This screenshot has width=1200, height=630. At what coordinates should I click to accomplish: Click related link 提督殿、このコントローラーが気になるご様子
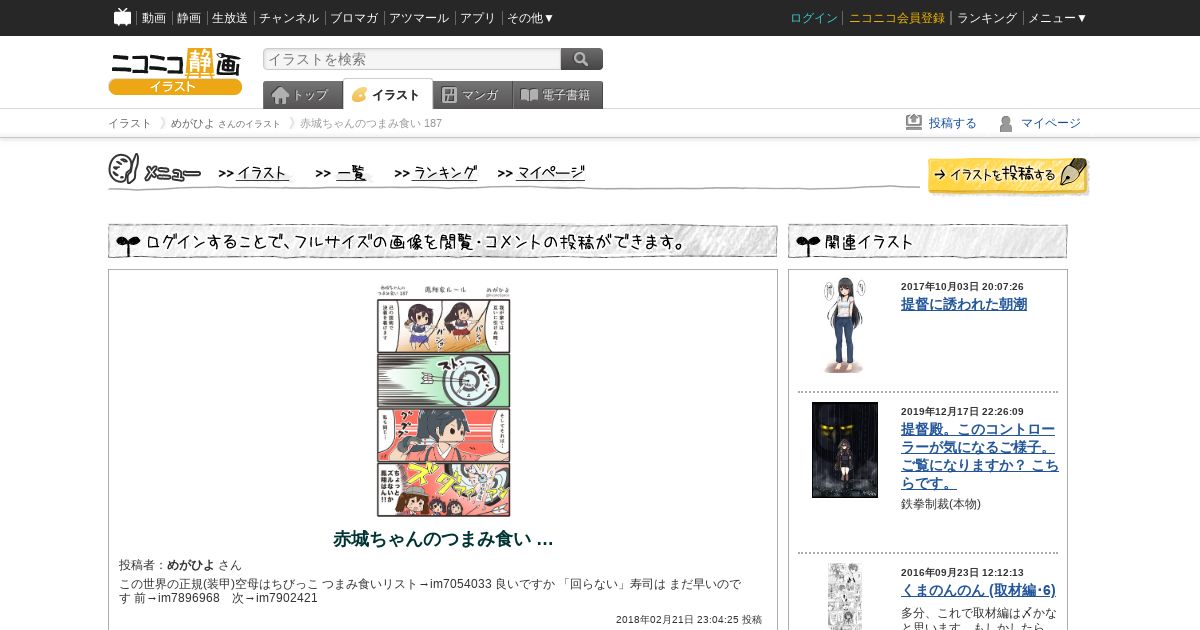[x=980, y=456]
